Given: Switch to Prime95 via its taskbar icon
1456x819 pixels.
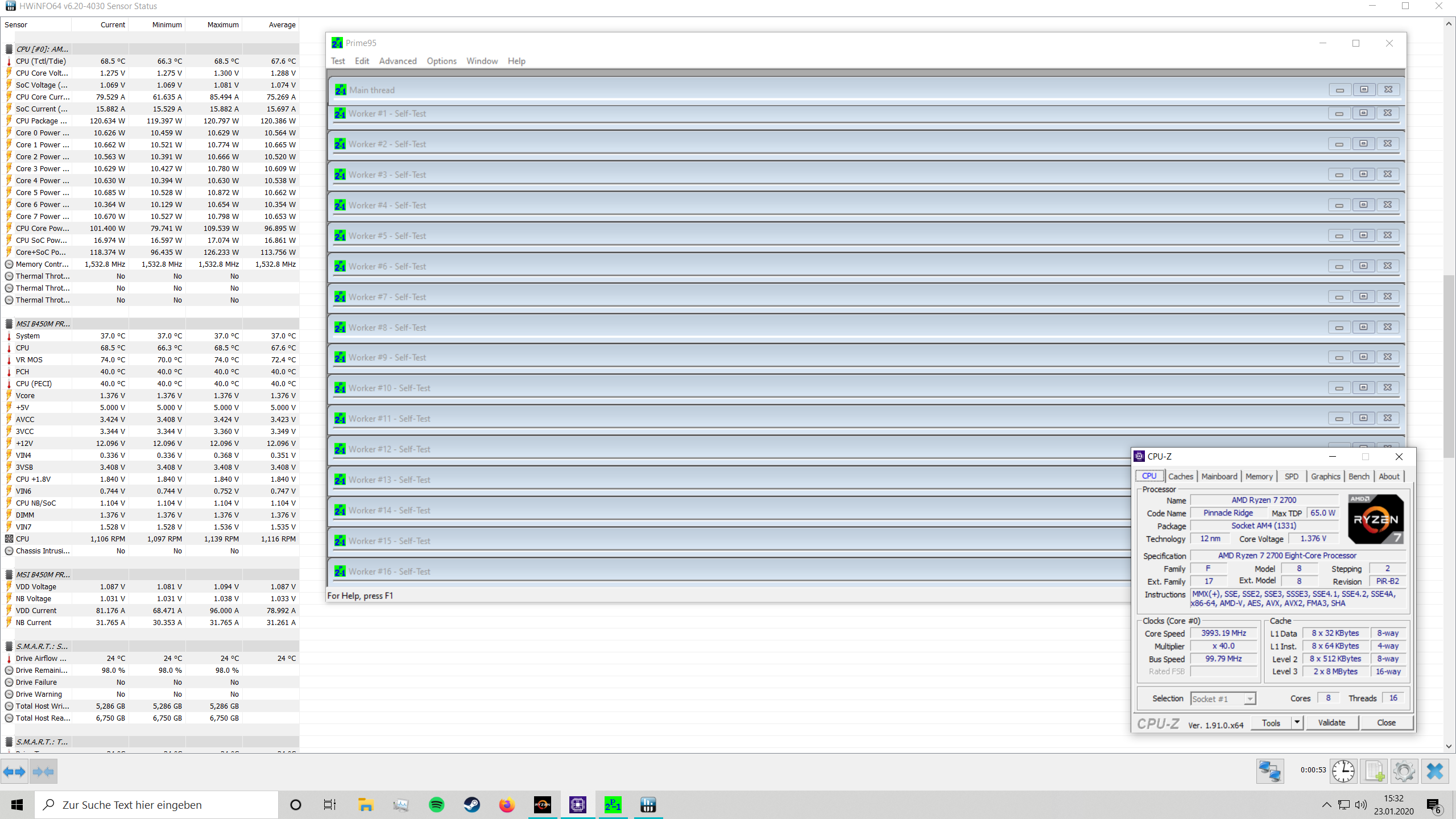Looking at the screenshot, I should click(x=613, y=805).
